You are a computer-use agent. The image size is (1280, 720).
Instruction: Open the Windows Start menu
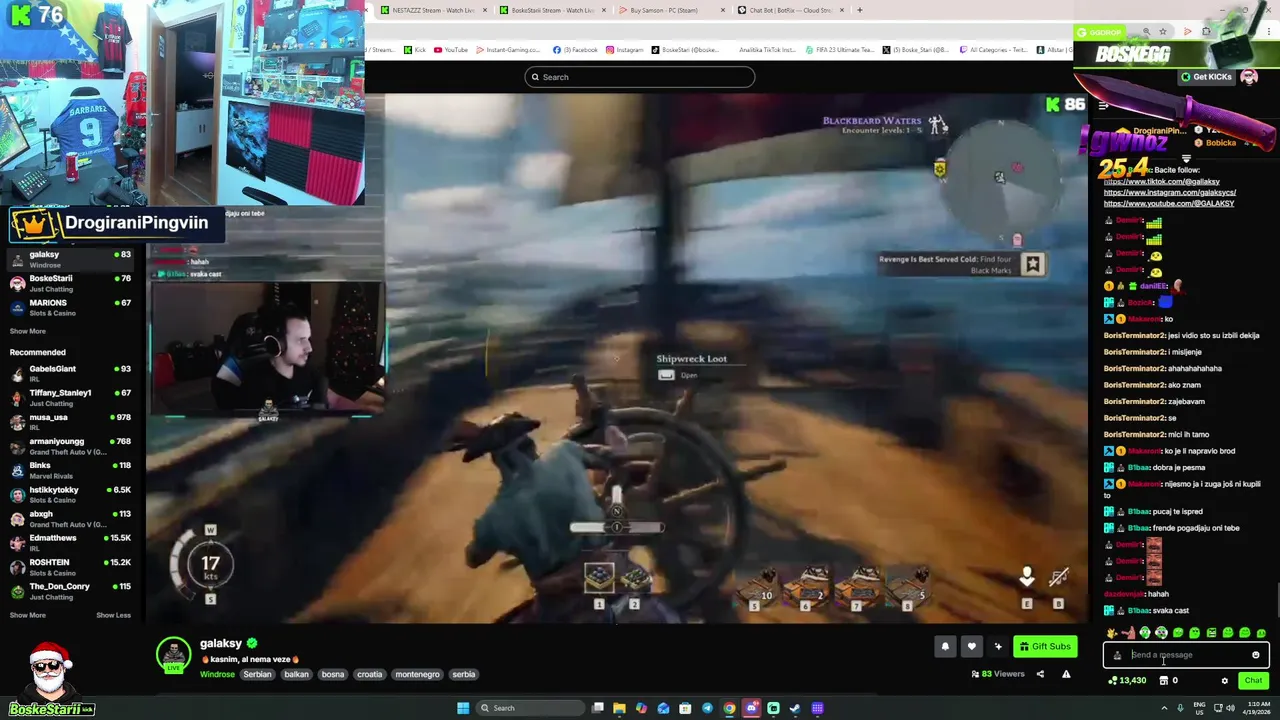coord(463,708)
